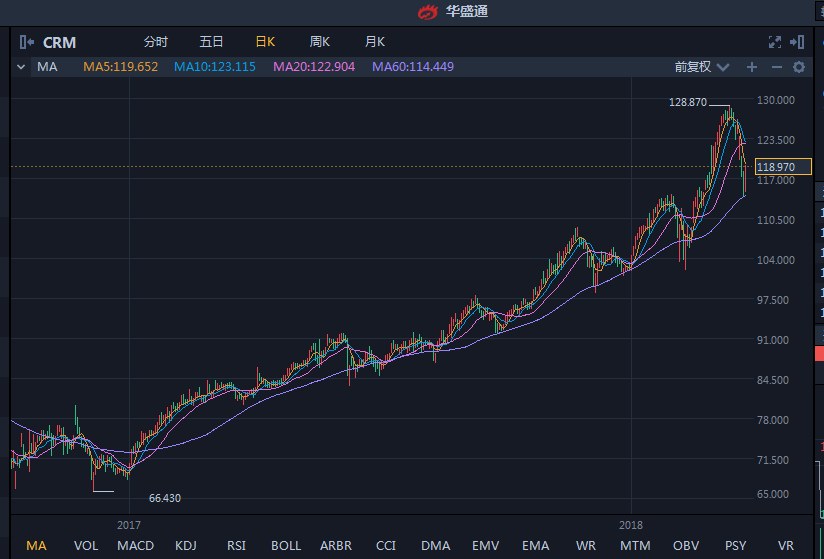Image resolution: width=824 pixels, height=559 pixels.
Task: Select the KDJ indicator
Action: [x=186, y=545]
